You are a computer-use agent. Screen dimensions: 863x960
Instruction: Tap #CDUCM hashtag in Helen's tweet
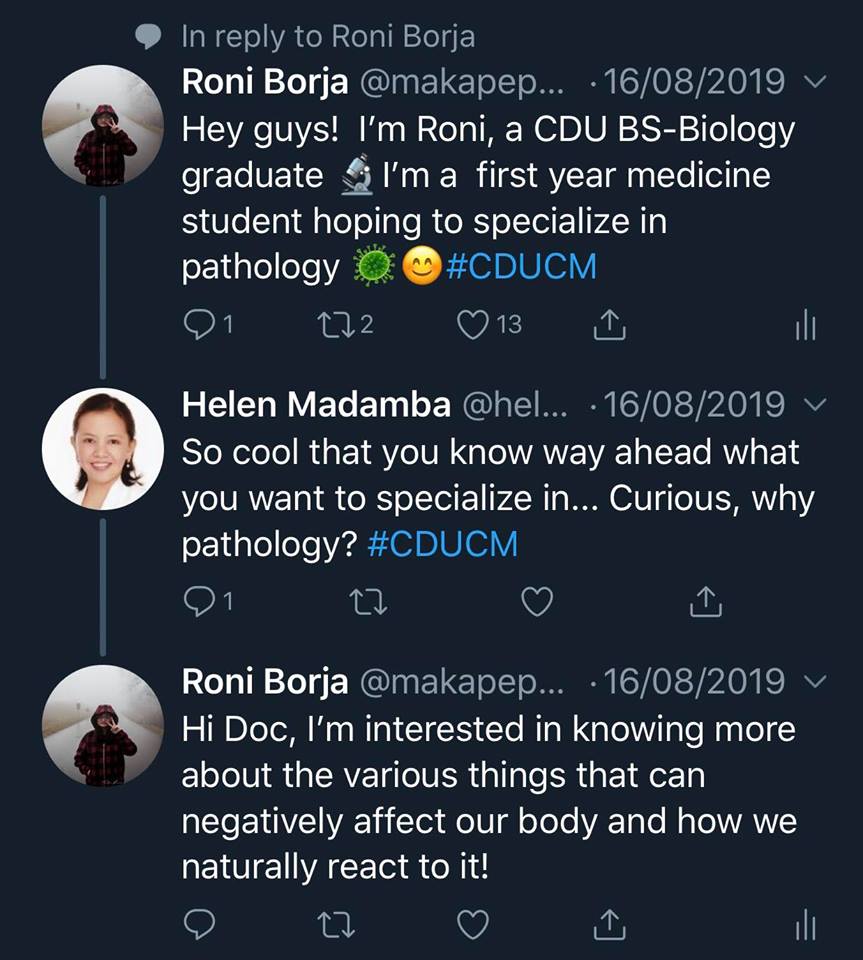pos(443,545)
